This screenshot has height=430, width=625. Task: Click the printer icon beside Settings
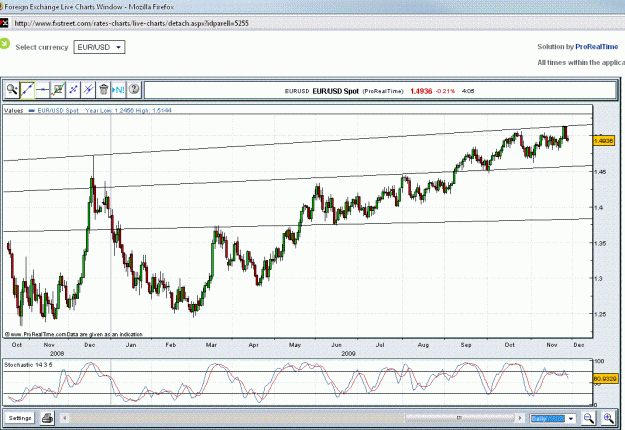pyautogui.click(x=48, y=418)
